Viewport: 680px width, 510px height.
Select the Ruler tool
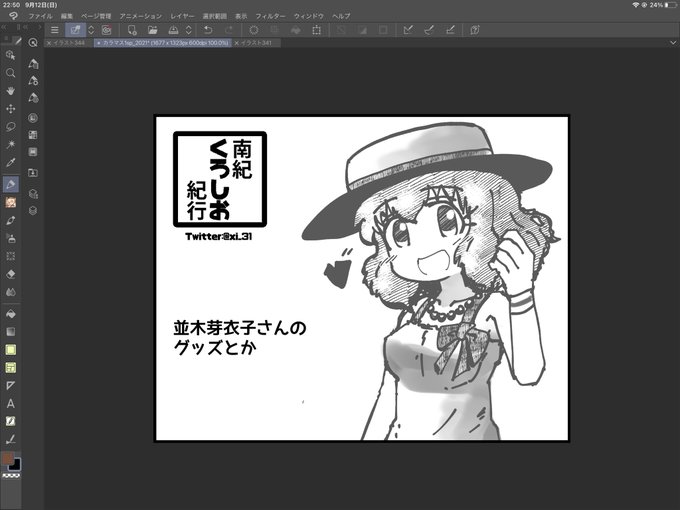coord(10,386)
